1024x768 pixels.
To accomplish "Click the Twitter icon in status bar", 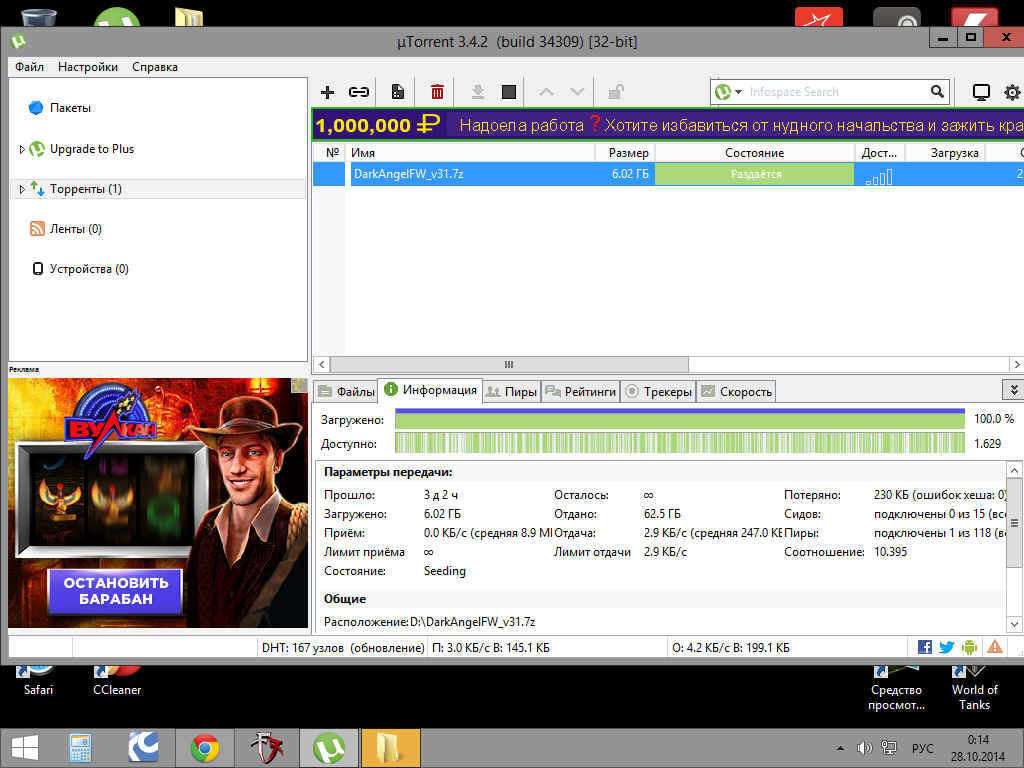I will 947,647.
